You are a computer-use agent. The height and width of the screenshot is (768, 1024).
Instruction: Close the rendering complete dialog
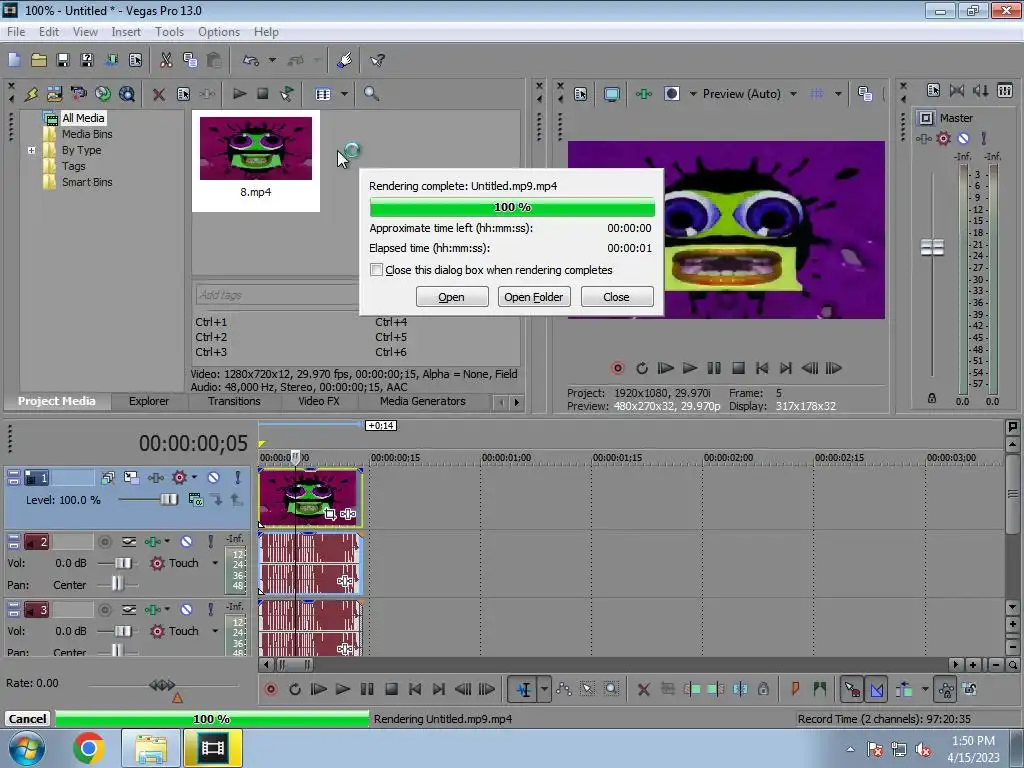coord(616,296)
